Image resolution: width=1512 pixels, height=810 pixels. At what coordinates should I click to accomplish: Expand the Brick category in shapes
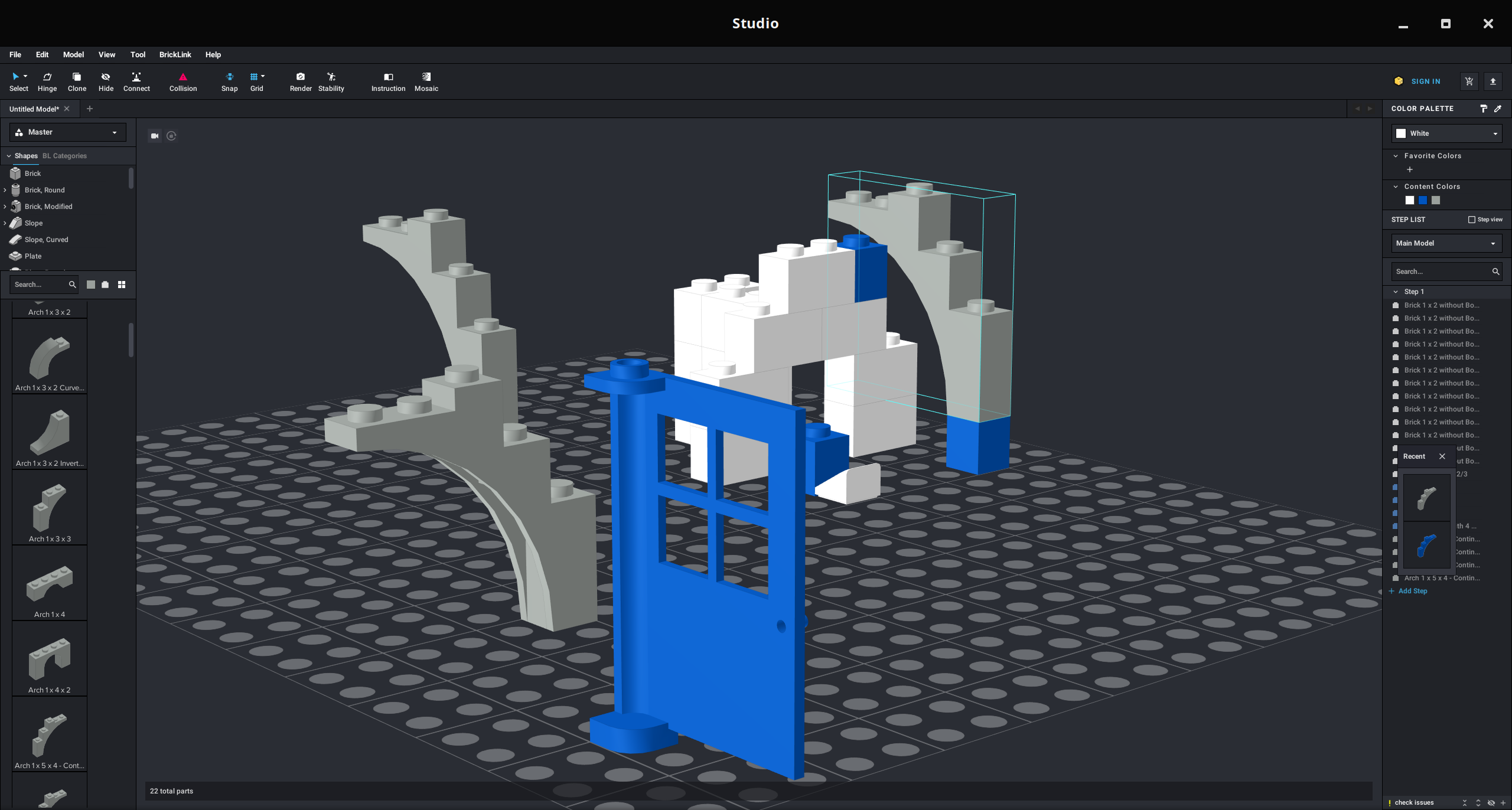tap(33, 173)
